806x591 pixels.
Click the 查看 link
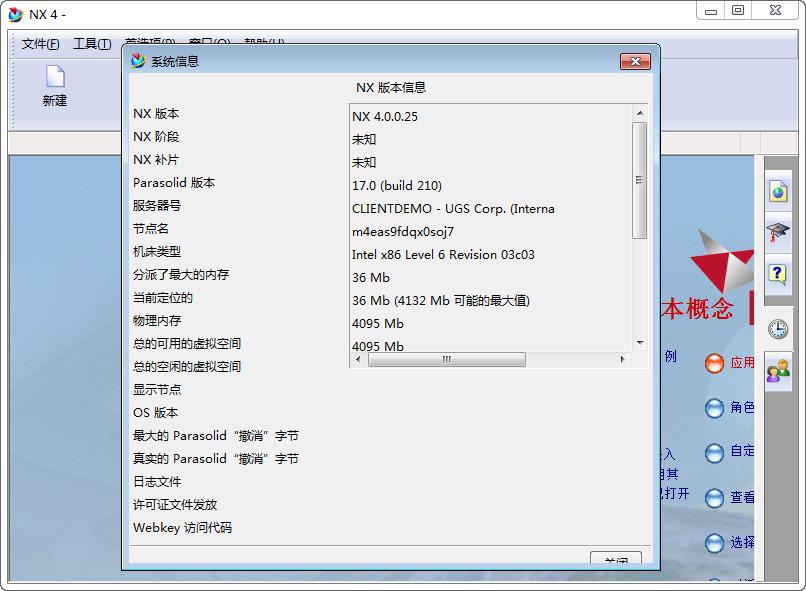(x=741, y=499)
